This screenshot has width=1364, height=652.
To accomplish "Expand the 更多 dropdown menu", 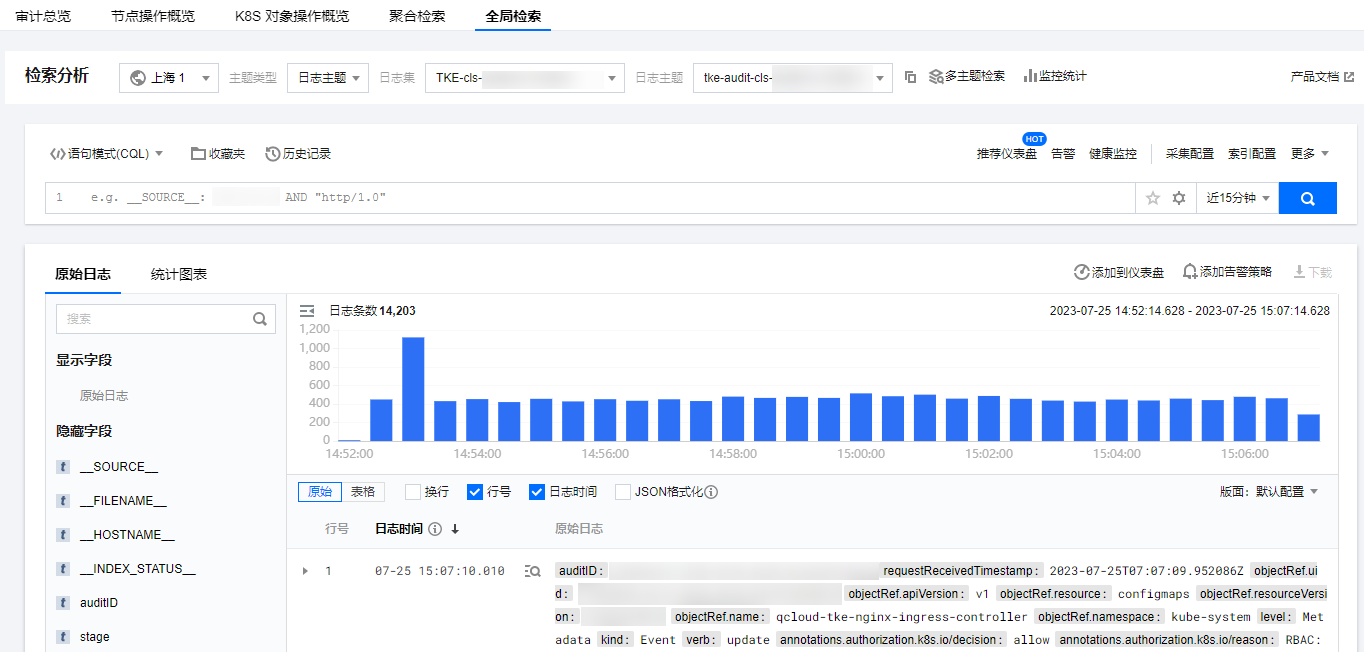I will click(x=1310, y=154).
